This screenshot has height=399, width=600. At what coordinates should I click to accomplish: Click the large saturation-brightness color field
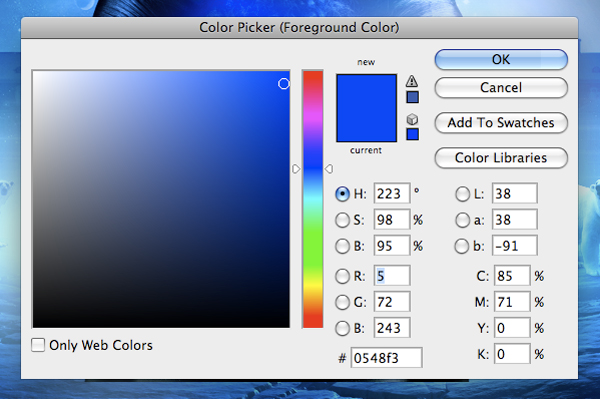tap(161, 199)
